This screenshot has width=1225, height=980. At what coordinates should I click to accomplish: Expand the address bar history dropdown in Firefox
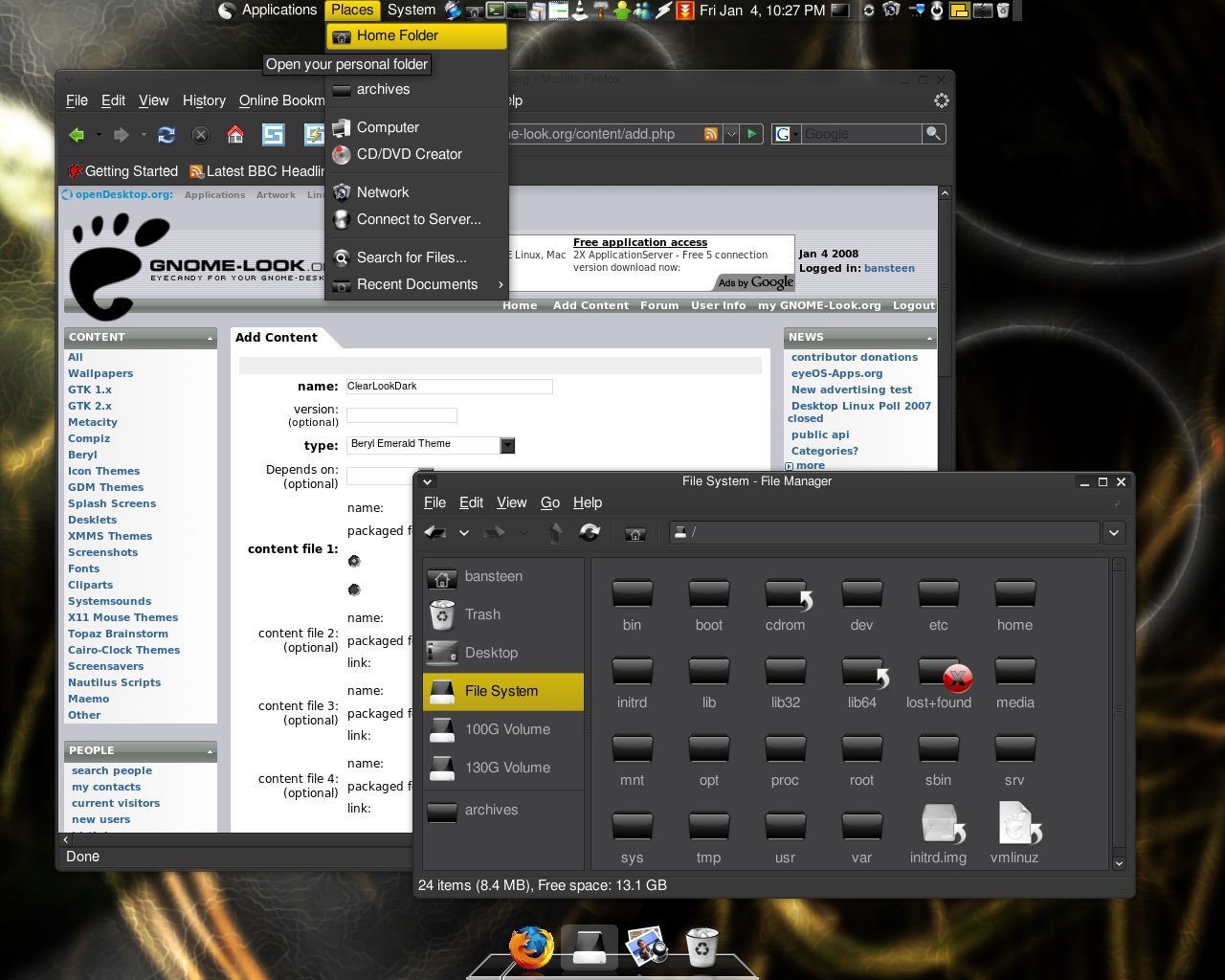pyautogui.click(x=731, y=134)
